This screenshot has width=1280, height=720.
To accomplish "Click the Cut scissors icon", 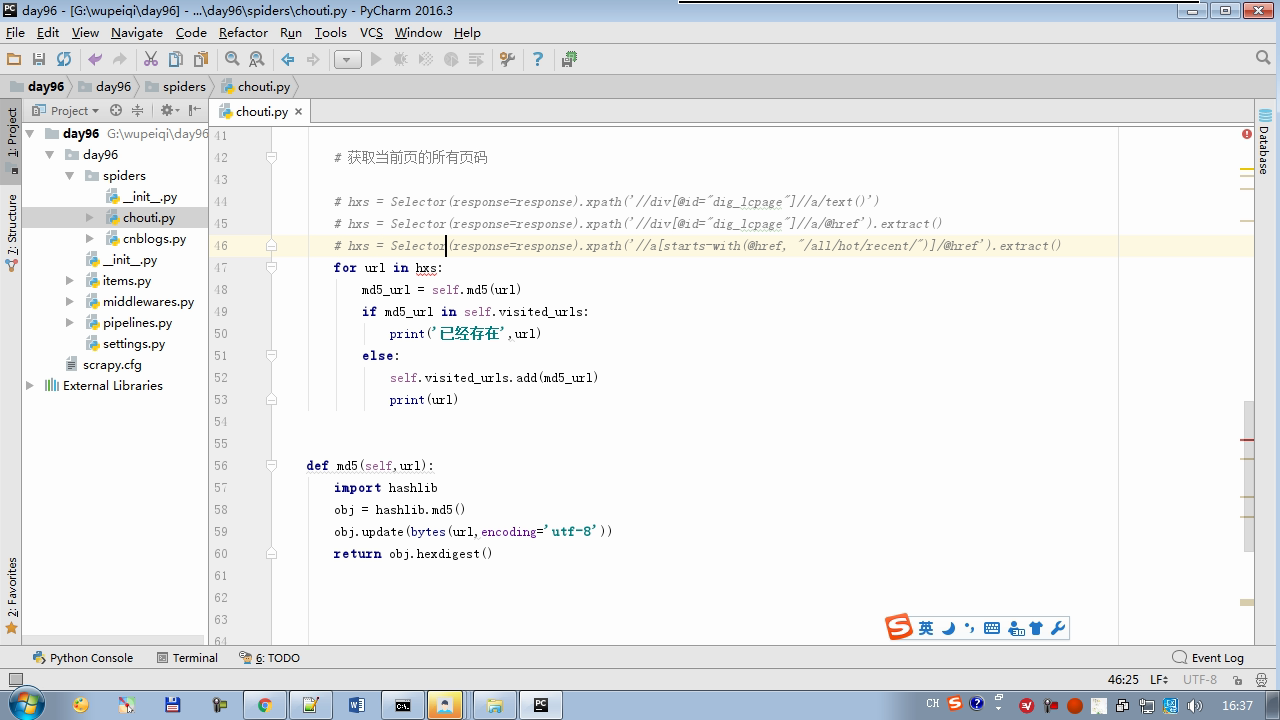I will [x=151, y=60].
